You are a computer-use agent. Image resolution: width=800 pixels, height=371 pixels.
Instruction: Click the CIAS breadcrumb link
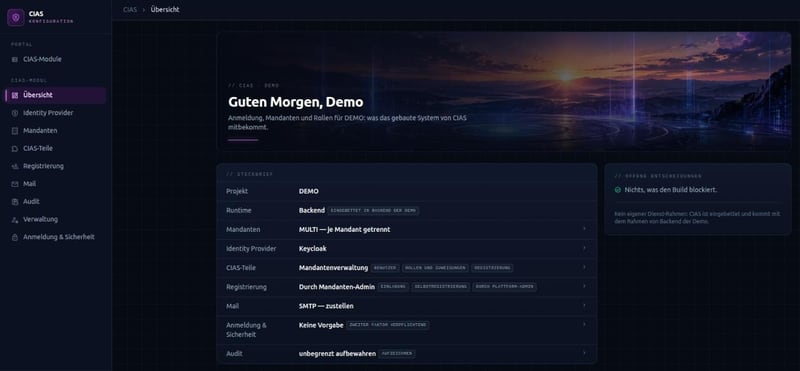(x=130, y=10)
